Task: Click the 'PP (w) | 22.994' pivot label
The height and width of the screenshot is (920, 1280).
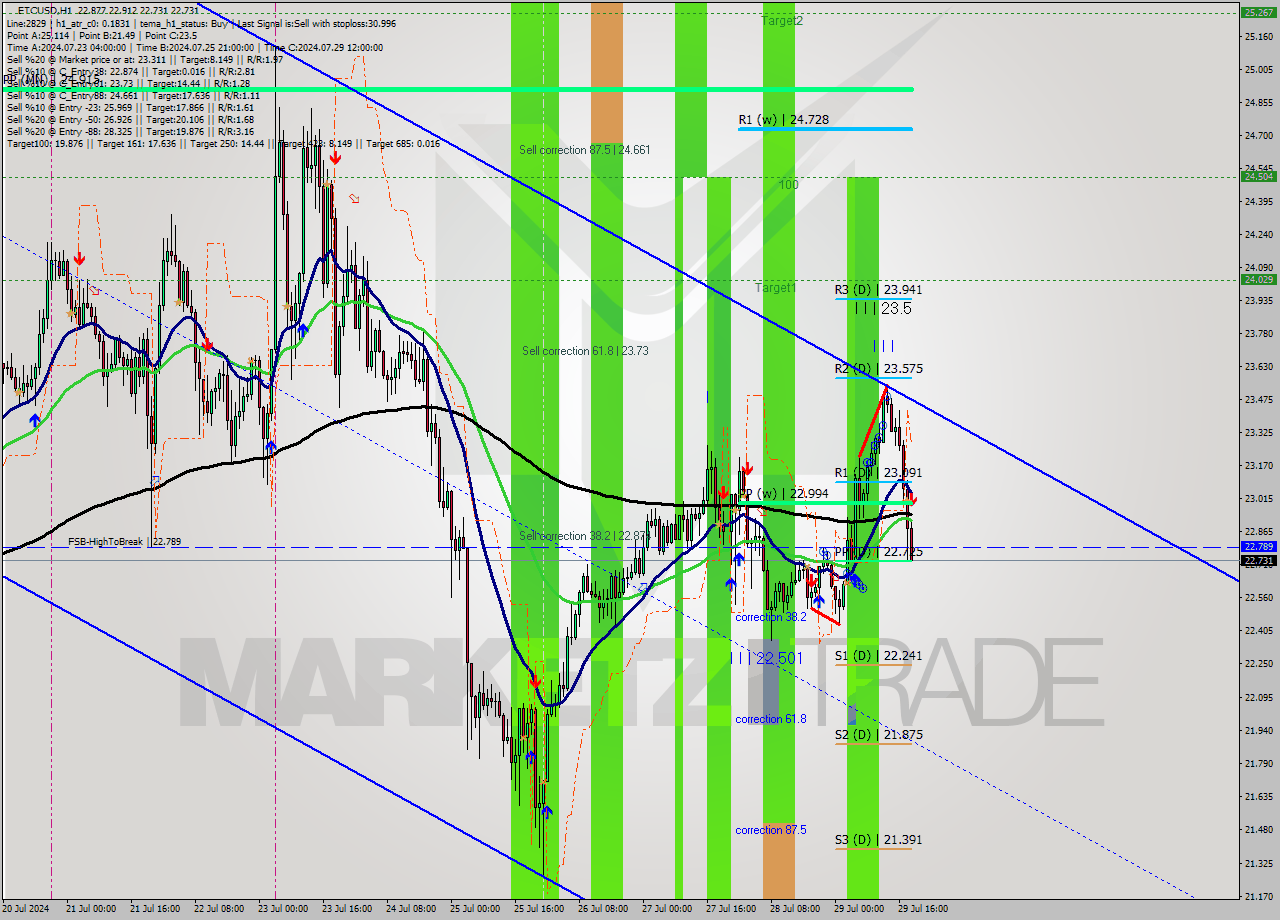Action: coord(783,494)
